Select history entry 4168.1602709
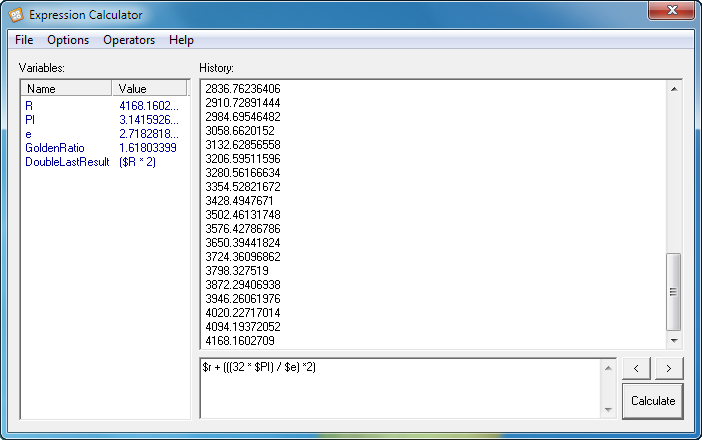The image size is (702, 440). [x=240, y=341]
